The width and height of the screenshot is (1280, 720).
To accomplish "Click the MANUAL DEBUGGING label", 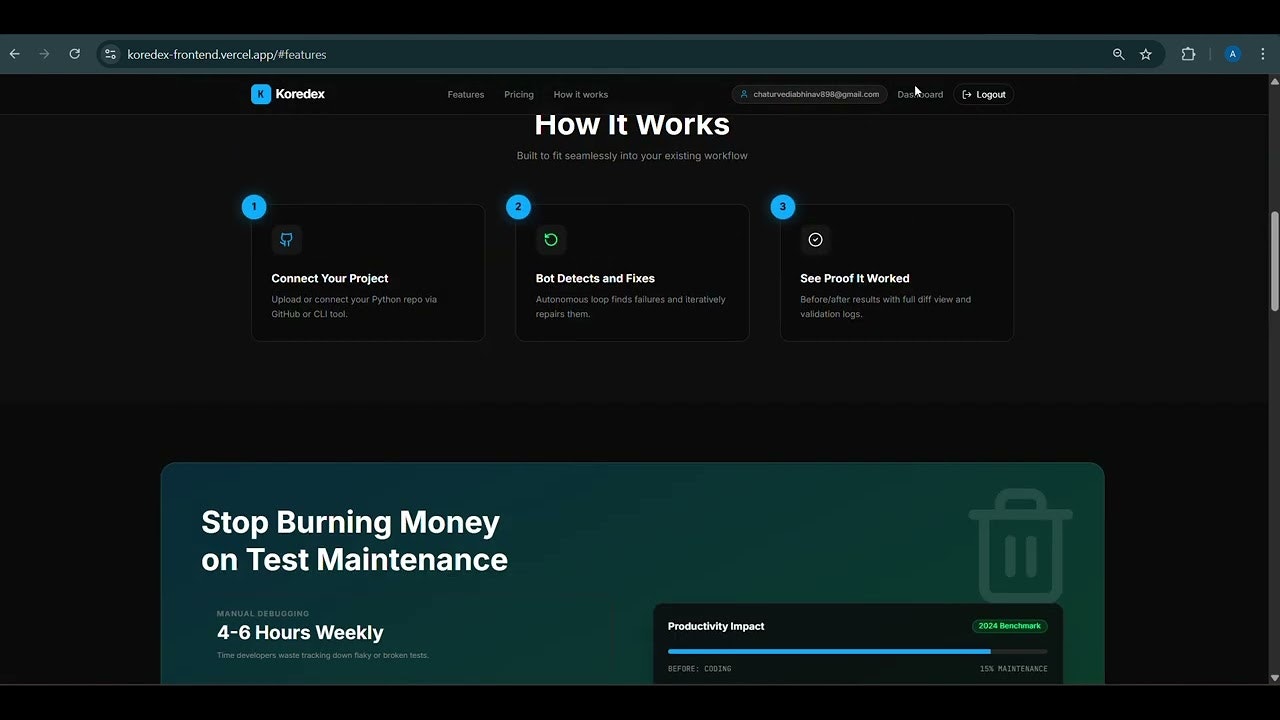I will coord(263,613).
